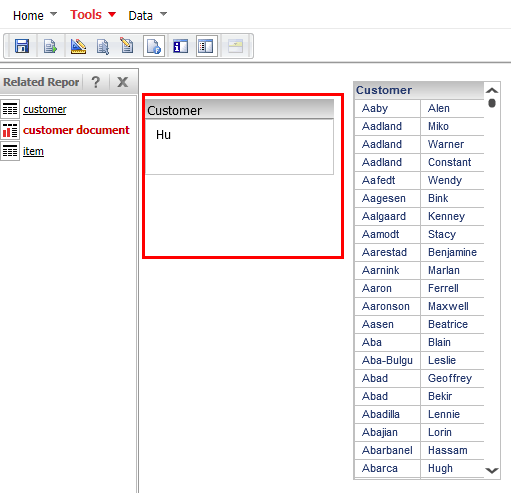
Task: Select customer Abadilla
Action: tap(381, 414)
